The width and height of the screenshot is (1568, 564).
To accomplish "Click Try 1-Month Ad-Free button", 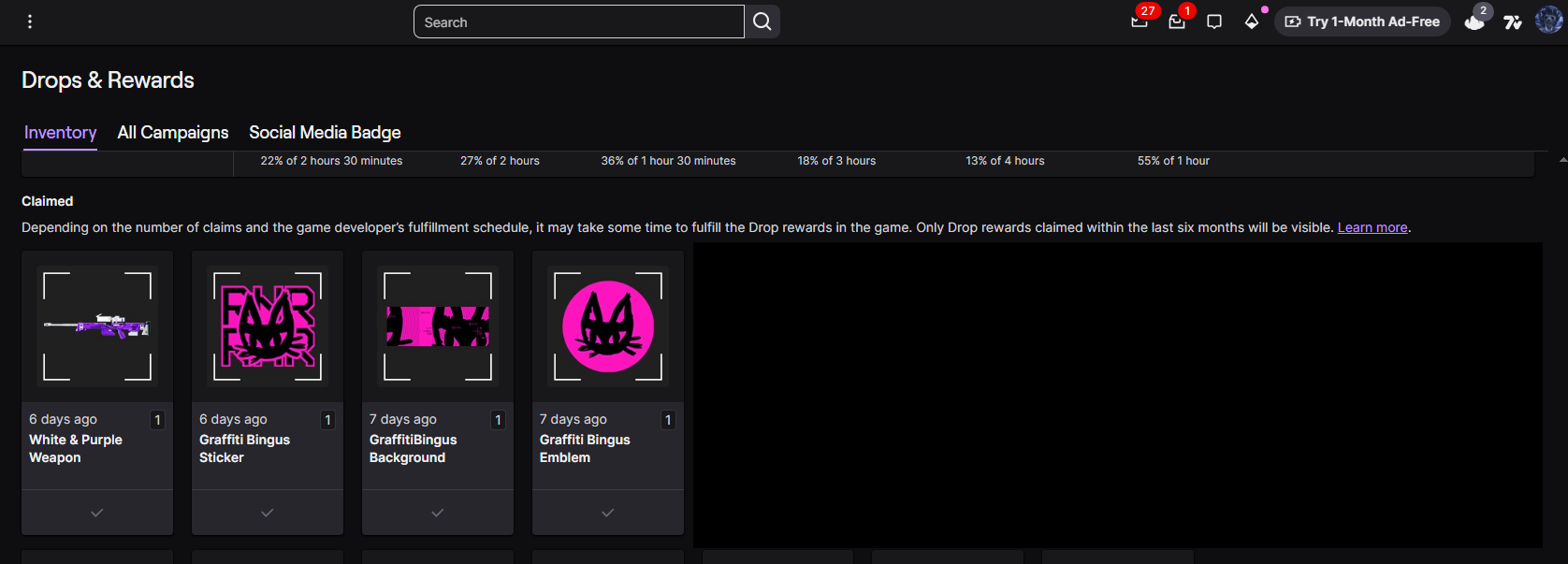I will 1362,22.
